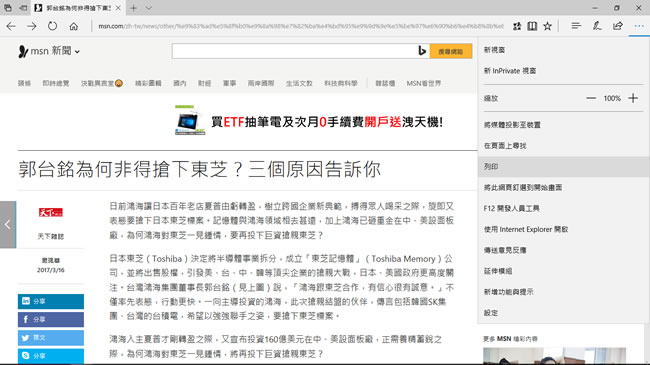Go back to previous page
The image size is (650, 365).
click(11, 26)
